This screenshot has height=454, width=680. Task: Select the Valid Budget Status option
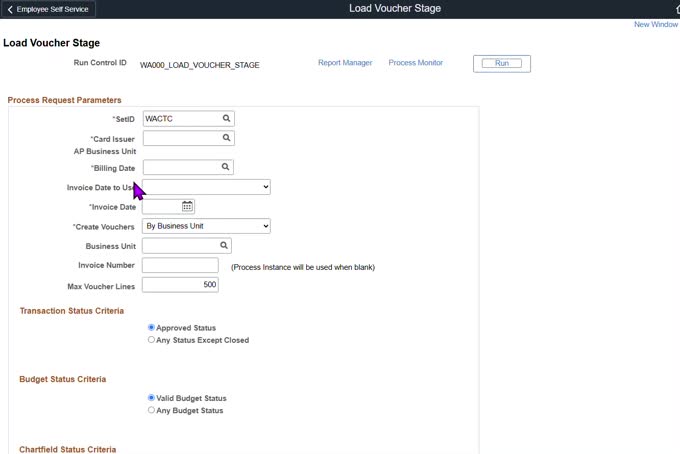click(x=151, y=398)
